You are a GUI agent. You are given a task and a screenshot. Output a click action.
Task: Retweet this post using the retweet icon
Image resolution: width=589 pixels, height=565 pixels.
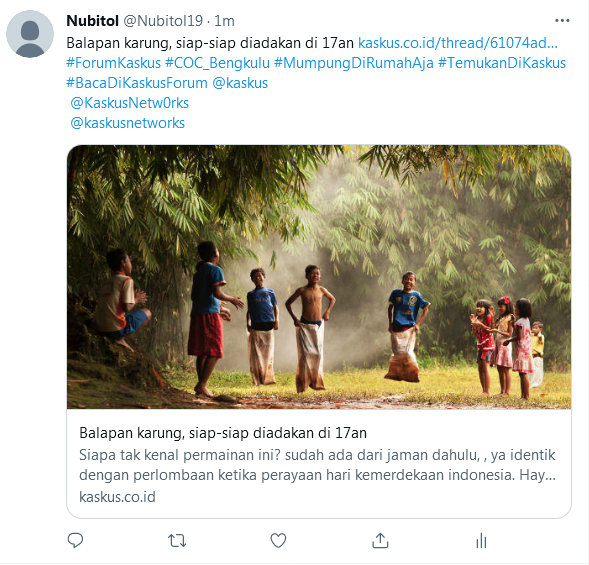[x=177, y=541]
